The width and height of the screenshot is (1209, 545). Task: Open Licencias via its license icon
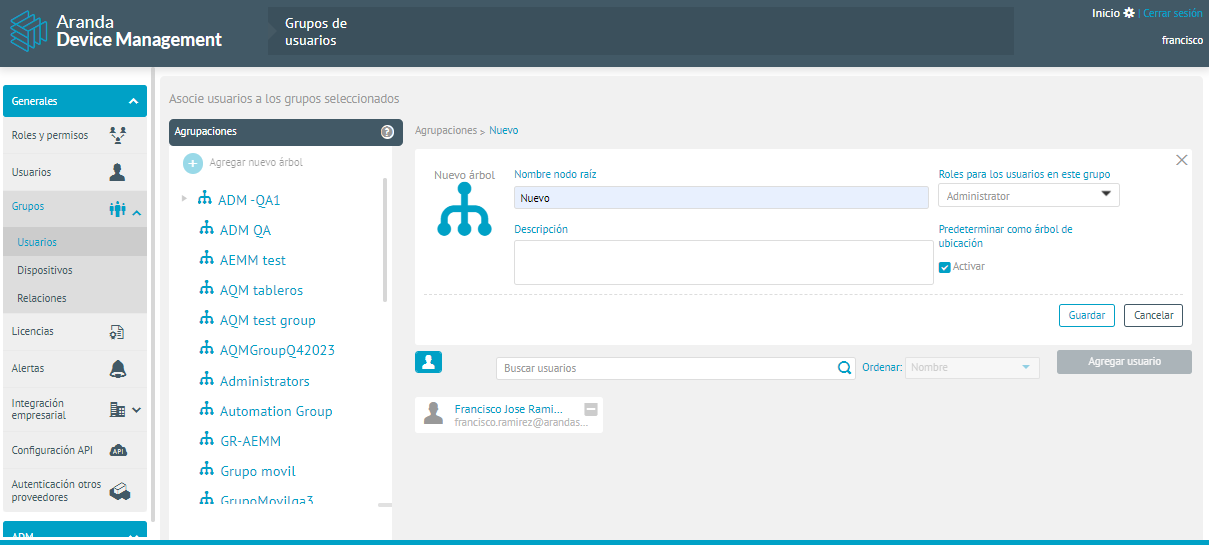pyautogui.click(x=117, y=332)
